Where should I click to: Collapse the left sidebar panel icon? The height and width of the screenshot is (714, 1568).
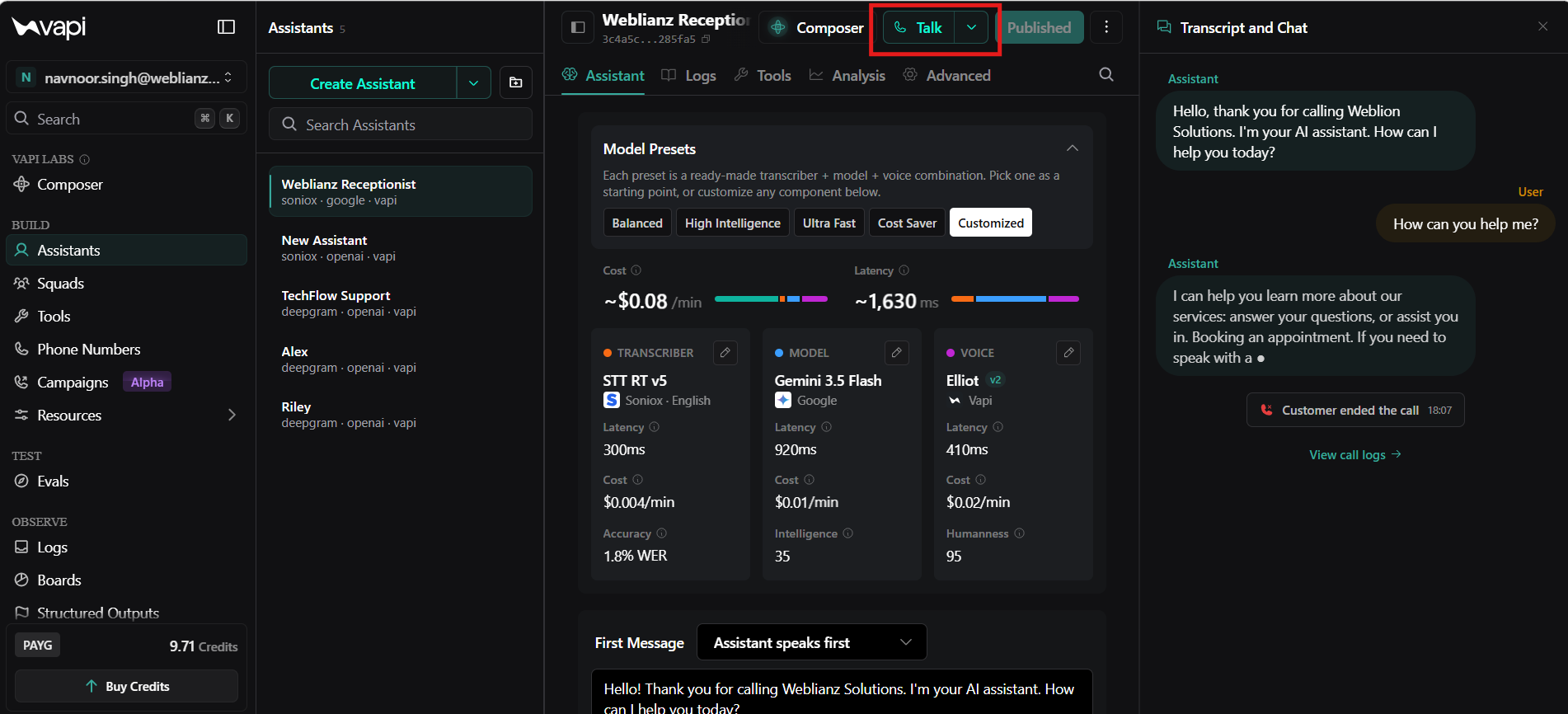click(x=226, y=27)
